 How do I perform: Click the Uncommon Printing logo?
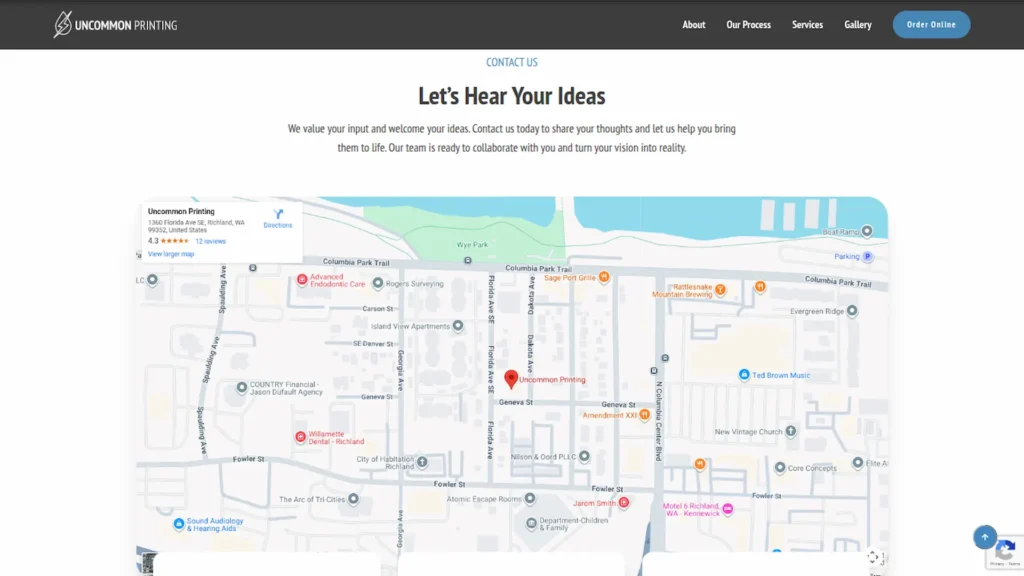[115, 25]
